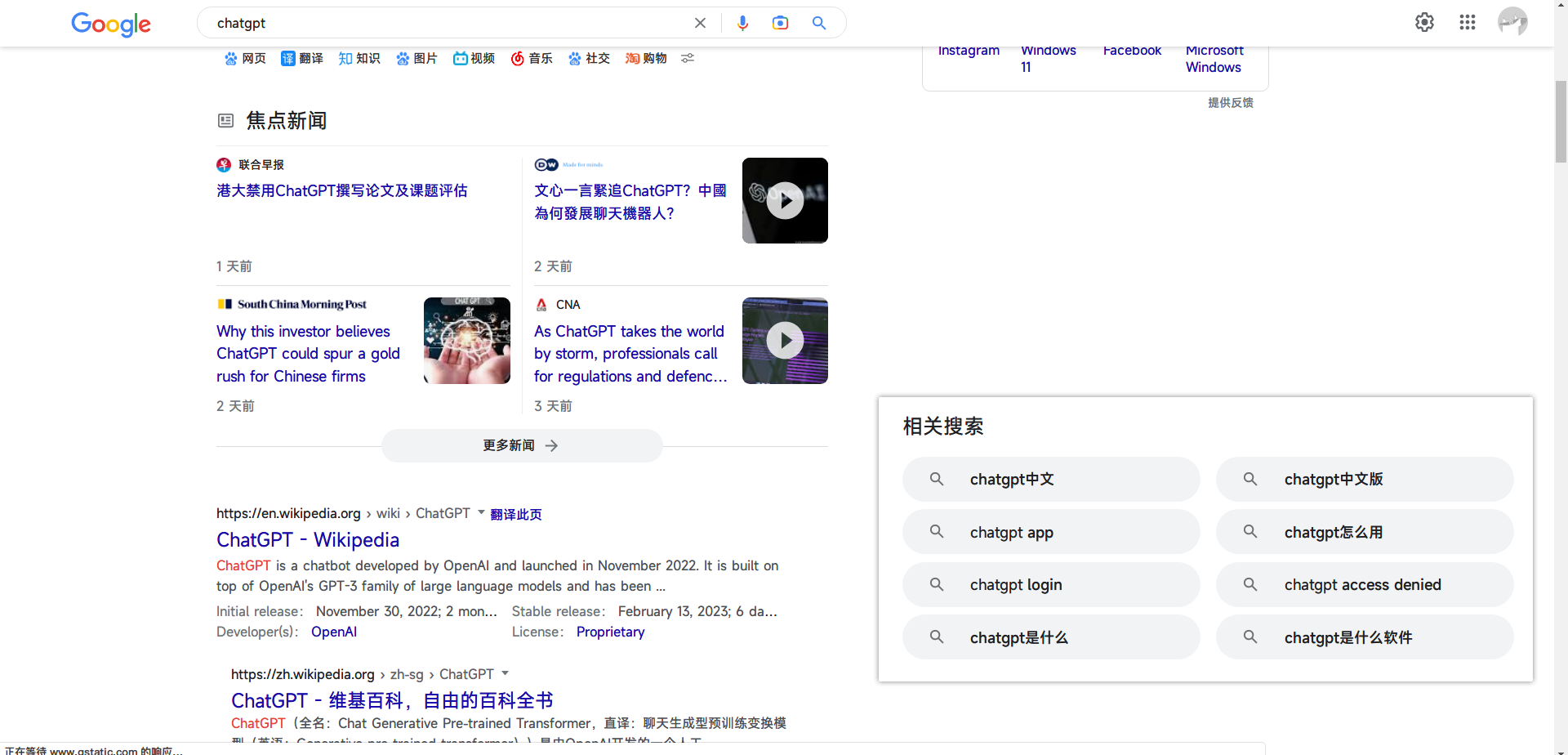This screenshot has width=1568, height=755.
Task: Open more news via 更多新闻
Action: click(522, 445)
